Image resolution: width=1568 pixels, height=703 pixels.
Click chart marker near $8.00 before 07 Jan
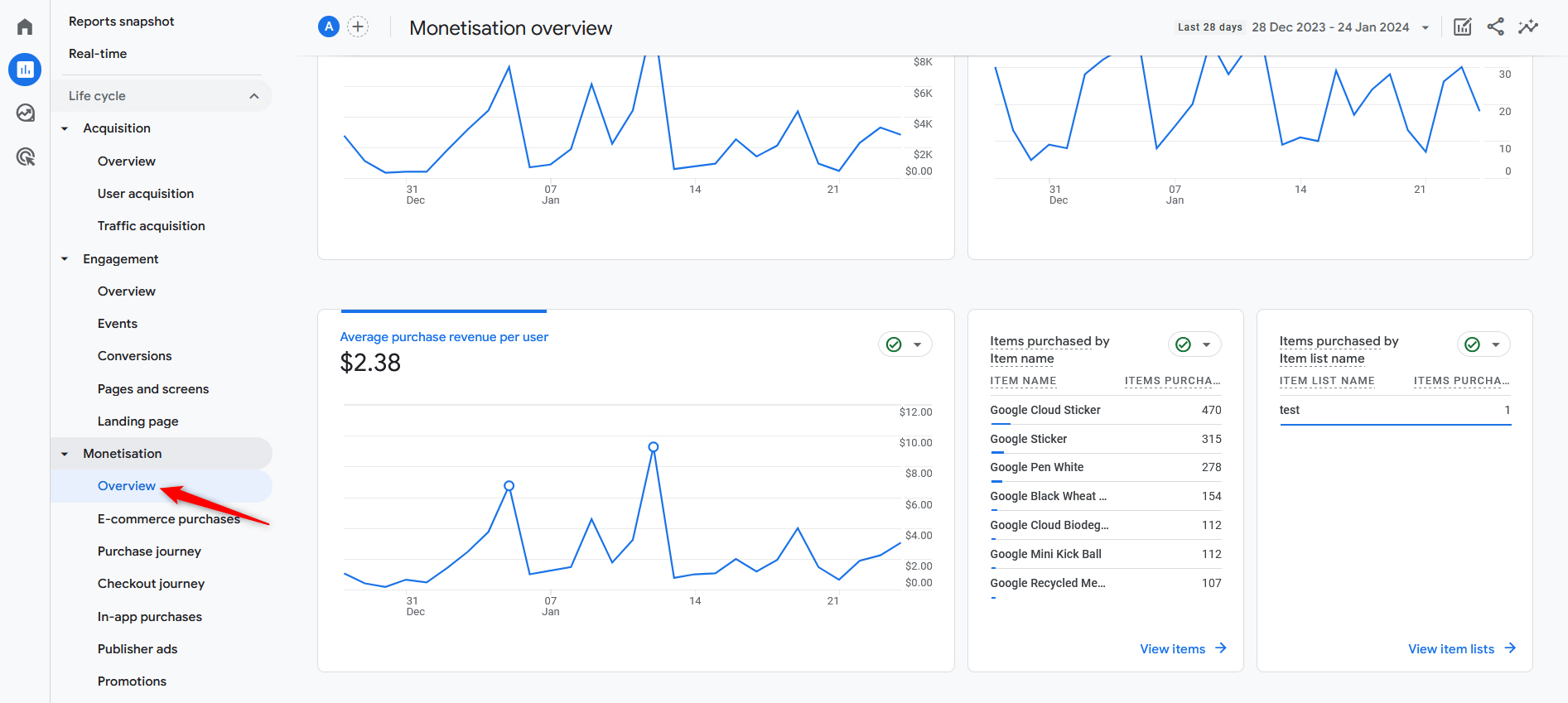pos(509,486)
